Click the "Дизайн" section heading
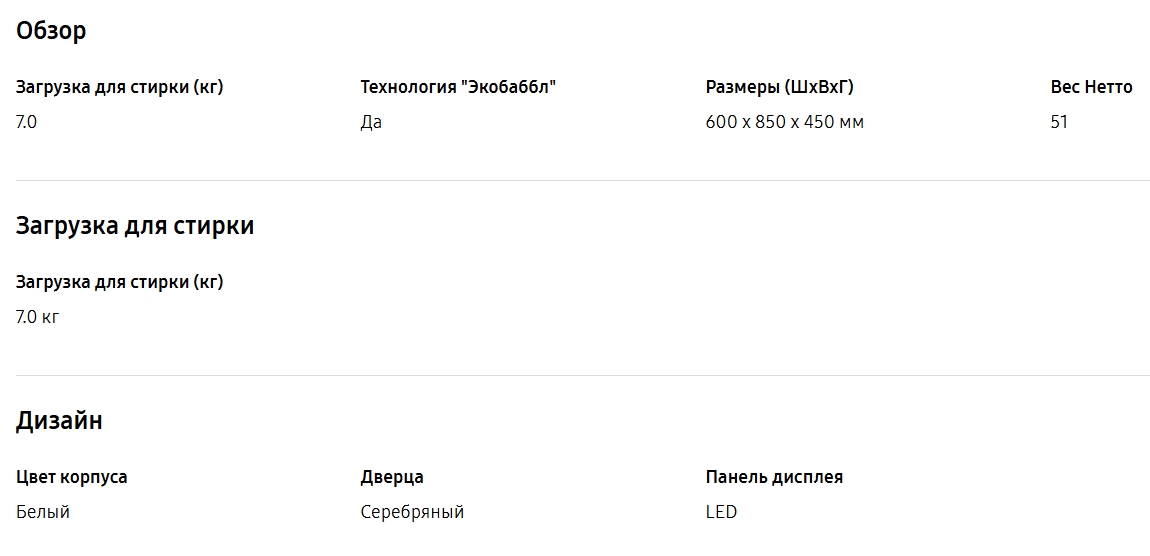This screenshot has width=1150, height=556. coord(59,421)
